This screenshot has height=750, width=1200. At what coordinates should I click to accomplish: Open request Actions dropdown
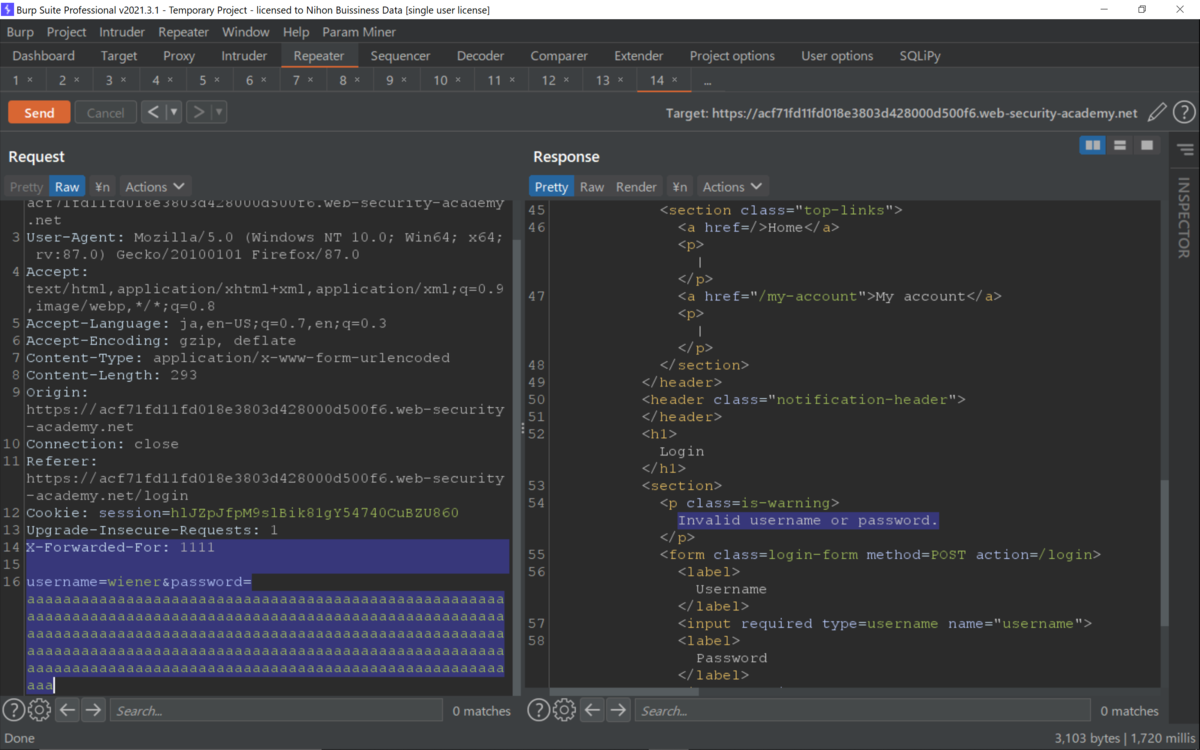click(155, 186)
